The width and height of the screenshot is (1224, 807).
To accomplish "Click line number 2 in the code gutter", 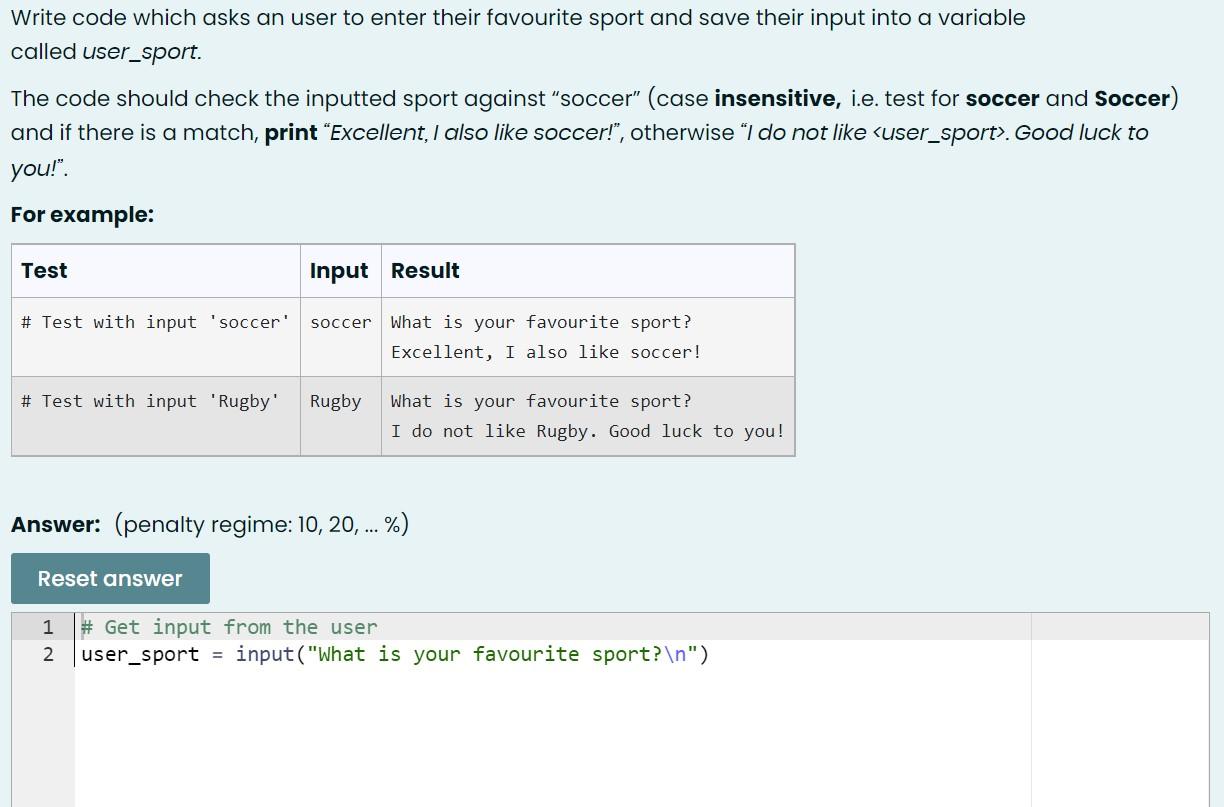I will [48, 654].
